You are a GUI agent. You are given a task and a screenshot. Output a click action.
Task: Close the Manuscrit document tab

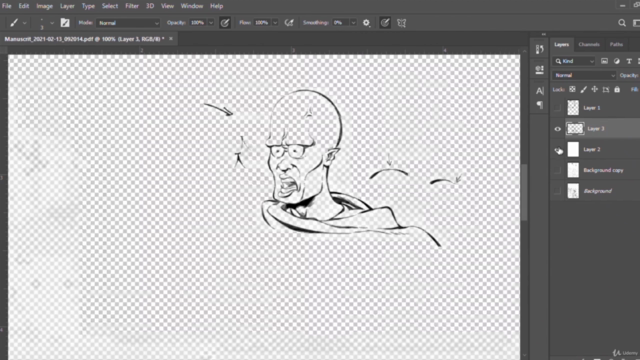point(171,39)
